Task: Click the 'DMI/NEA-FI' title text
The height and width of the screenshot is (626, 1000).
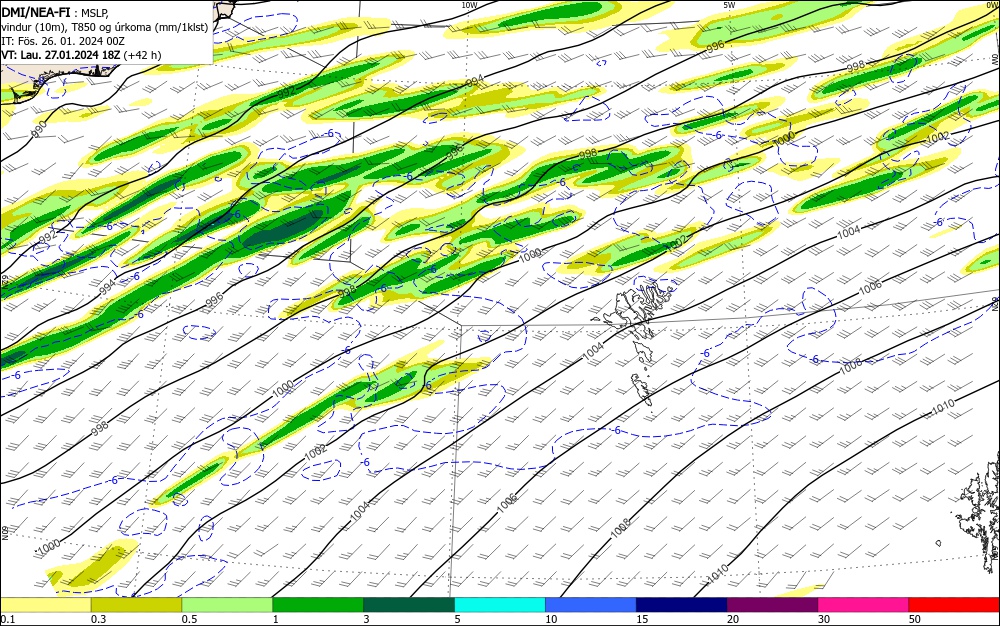Action: coord(35,13)
